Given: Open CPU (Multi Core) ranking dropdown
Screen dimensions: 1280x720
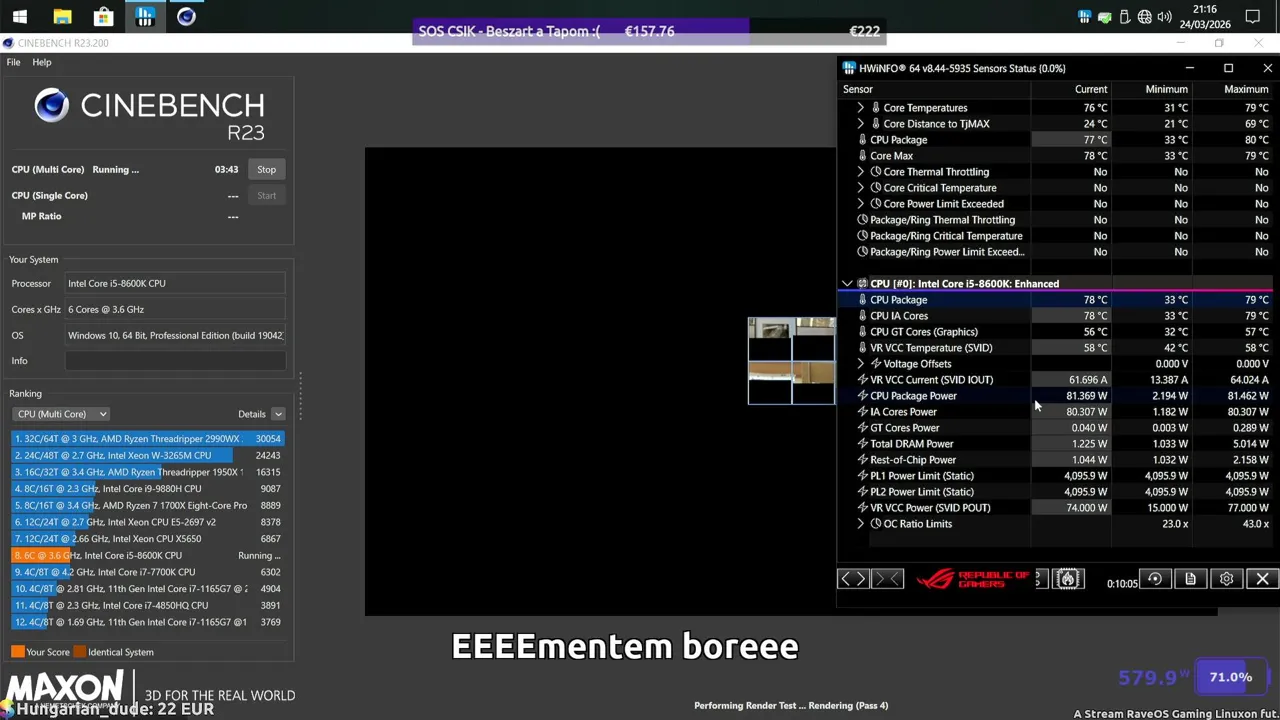Looking at the screenshot, I should click(61, 414).
